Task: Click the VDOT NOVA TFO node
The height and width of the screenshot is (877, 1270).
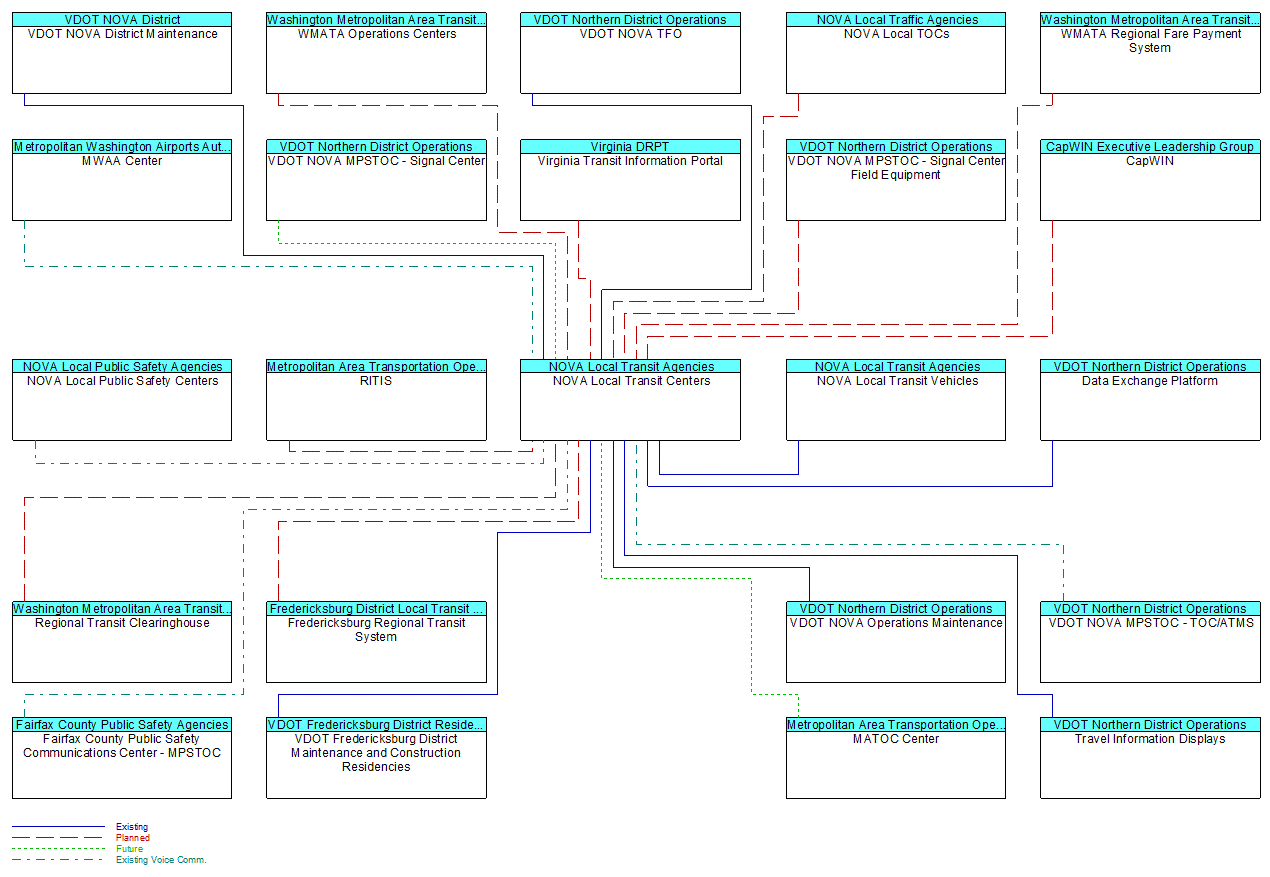Action: (630, 53)
